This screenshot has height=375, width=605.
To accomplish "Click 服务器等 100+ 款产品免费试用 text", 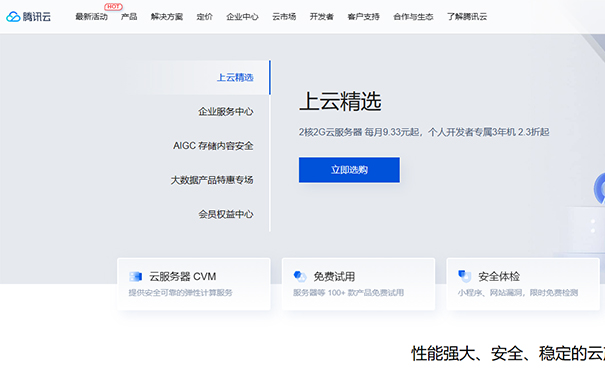I will 348,293.
